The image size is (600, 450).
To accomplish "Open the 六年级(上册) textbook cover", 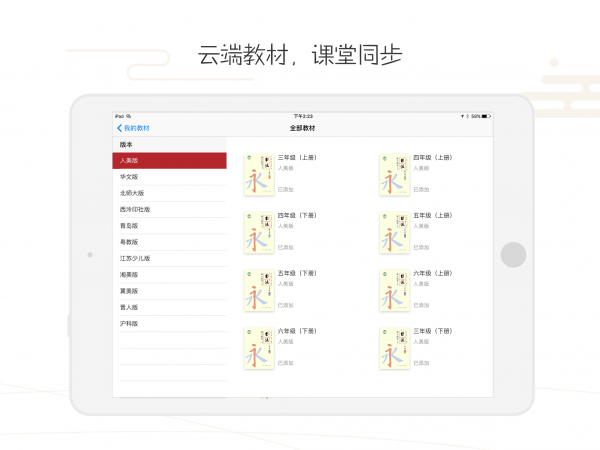I will 395,290.
